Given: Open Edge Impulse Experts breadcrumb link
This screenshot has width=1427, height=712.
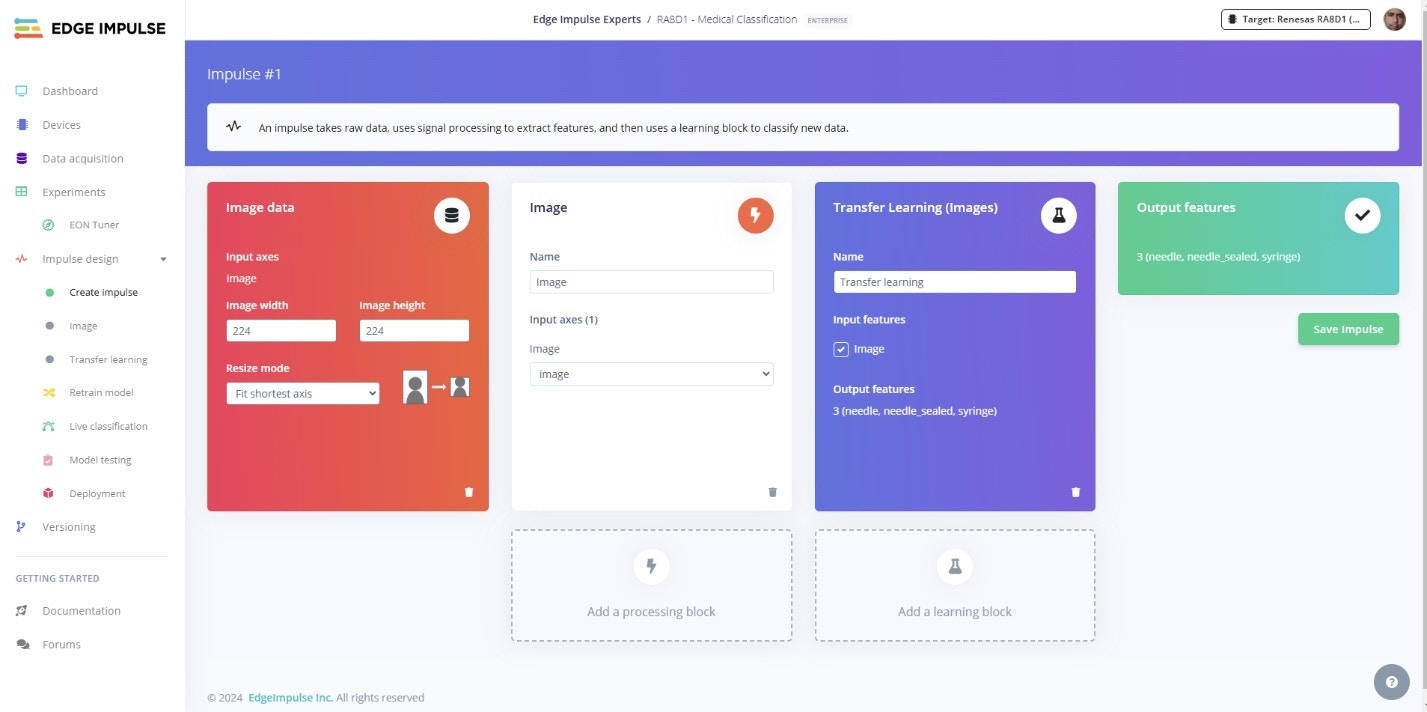Looking at the screenshot, I should point(587,20).
